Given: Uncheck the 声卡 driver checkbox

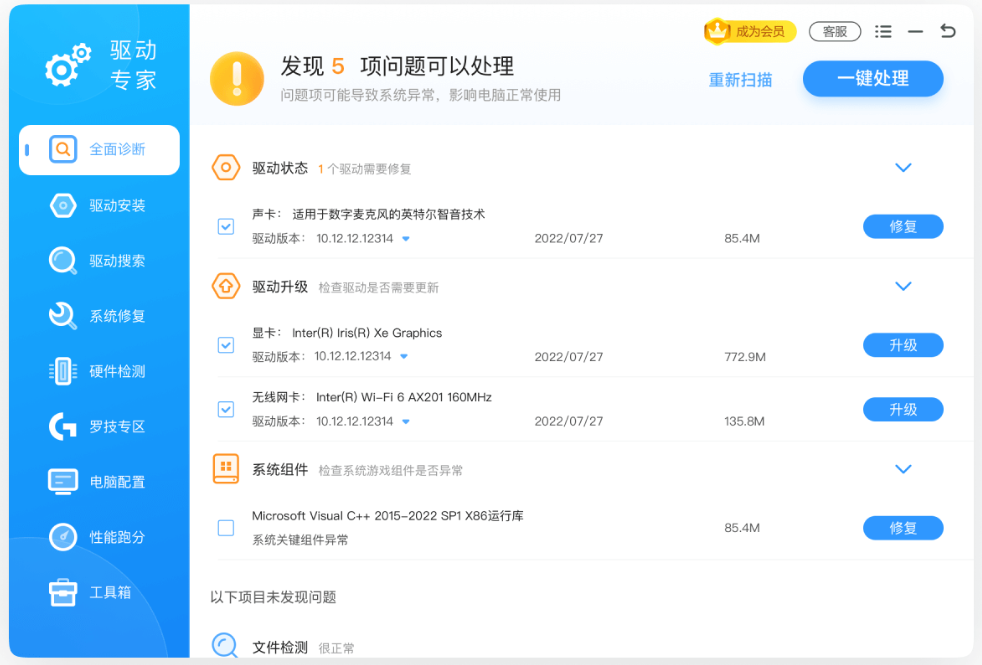Looking at the screenshot, I should [226, 226].
